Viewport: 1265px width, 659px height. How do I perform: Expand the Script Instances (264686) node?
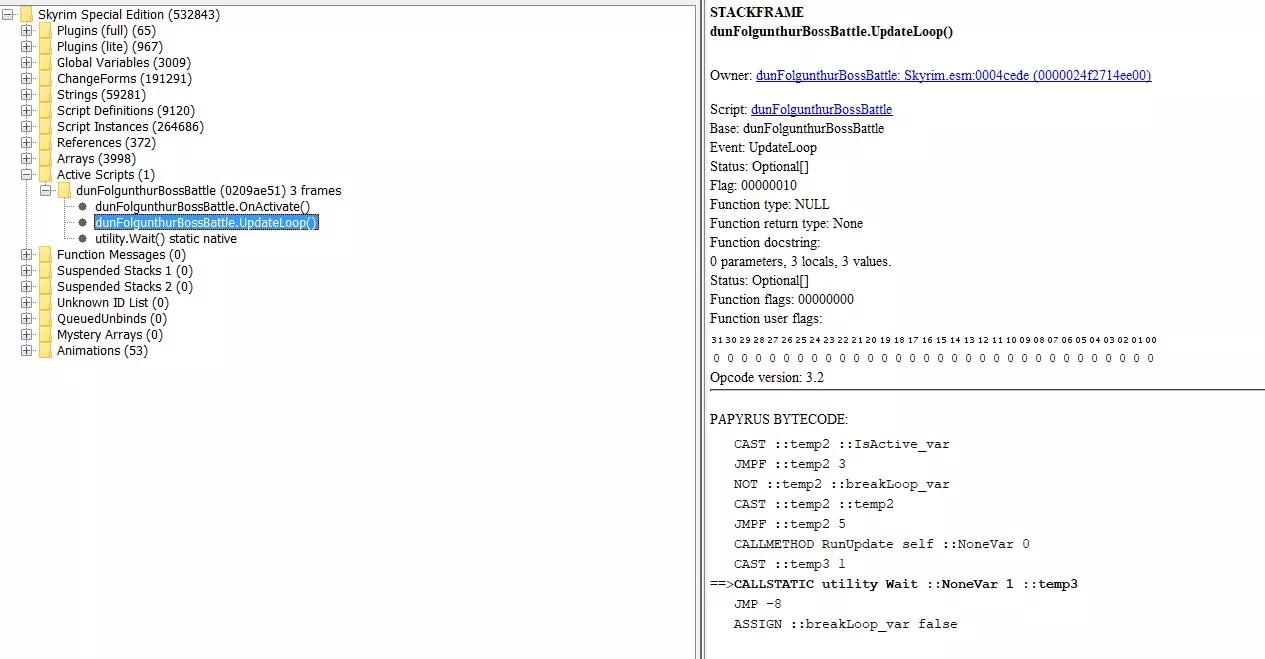(27, 127)
